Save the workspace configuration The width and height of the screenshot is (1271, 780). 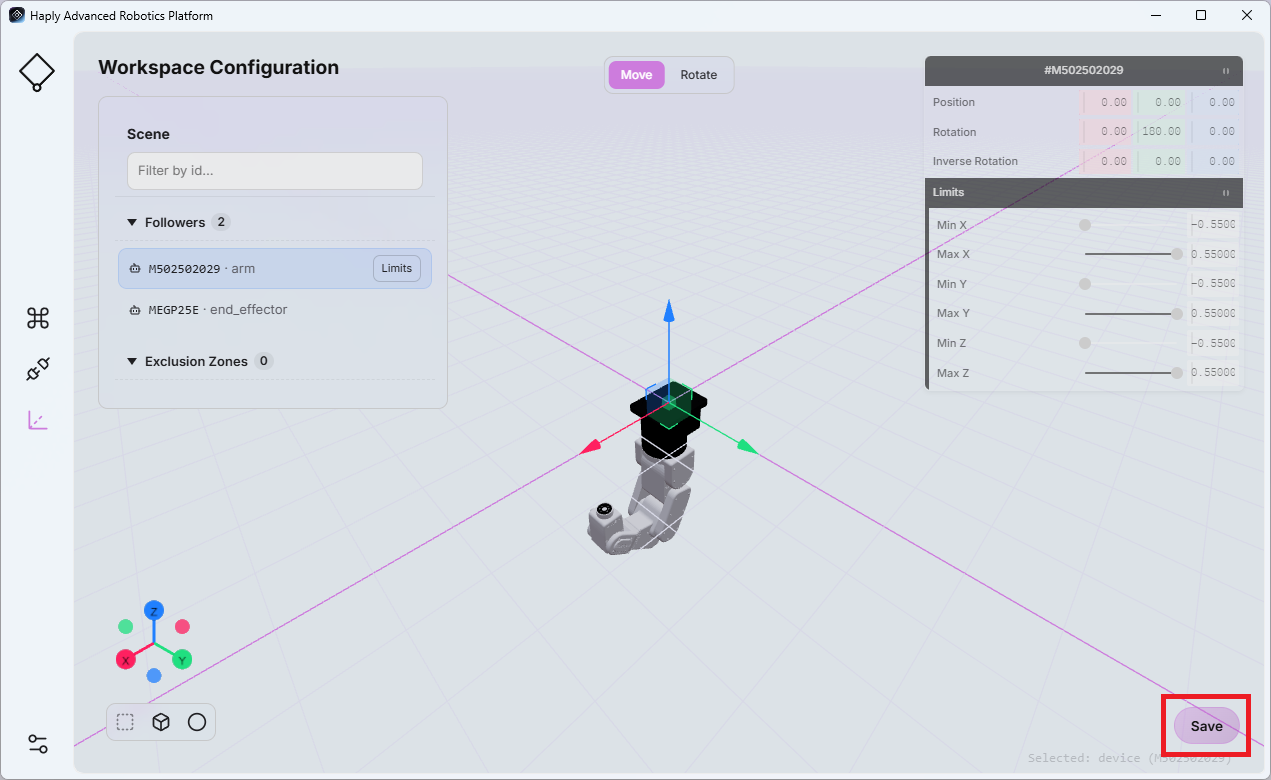1206,726
